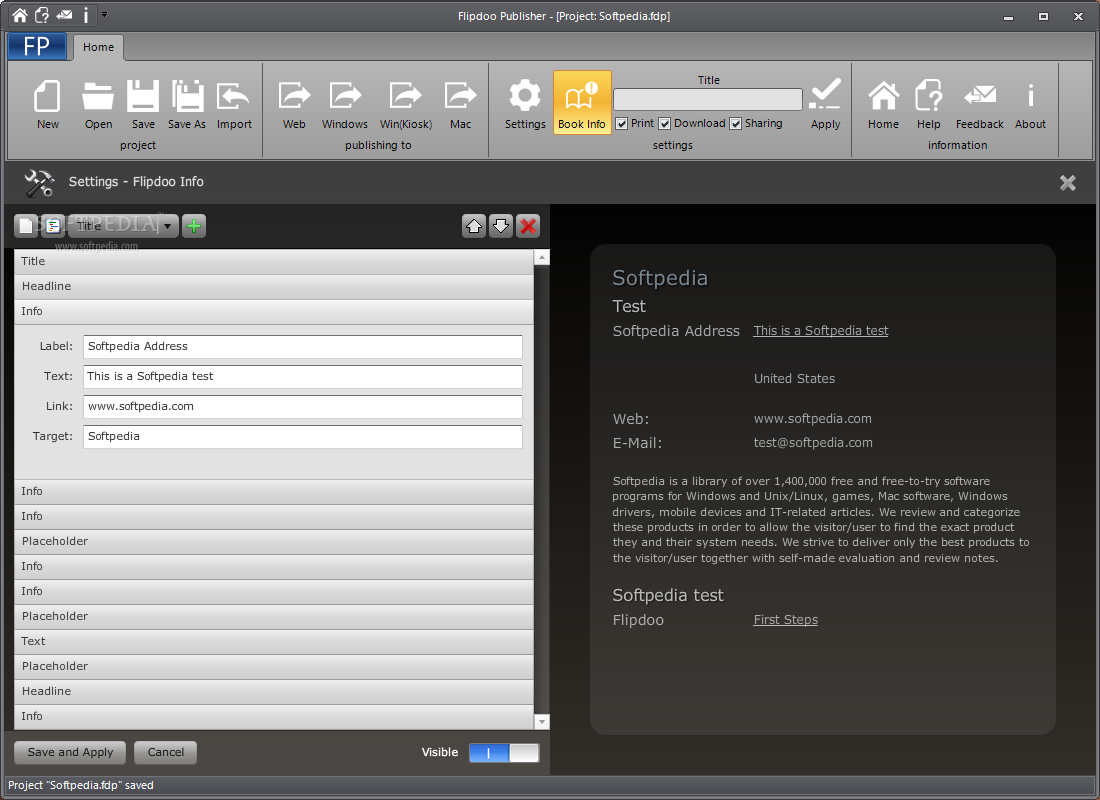Image resolution: width=1100 pixels, height=800 pixels.
Task: Click the Cancel button
Action: [166, 752]
